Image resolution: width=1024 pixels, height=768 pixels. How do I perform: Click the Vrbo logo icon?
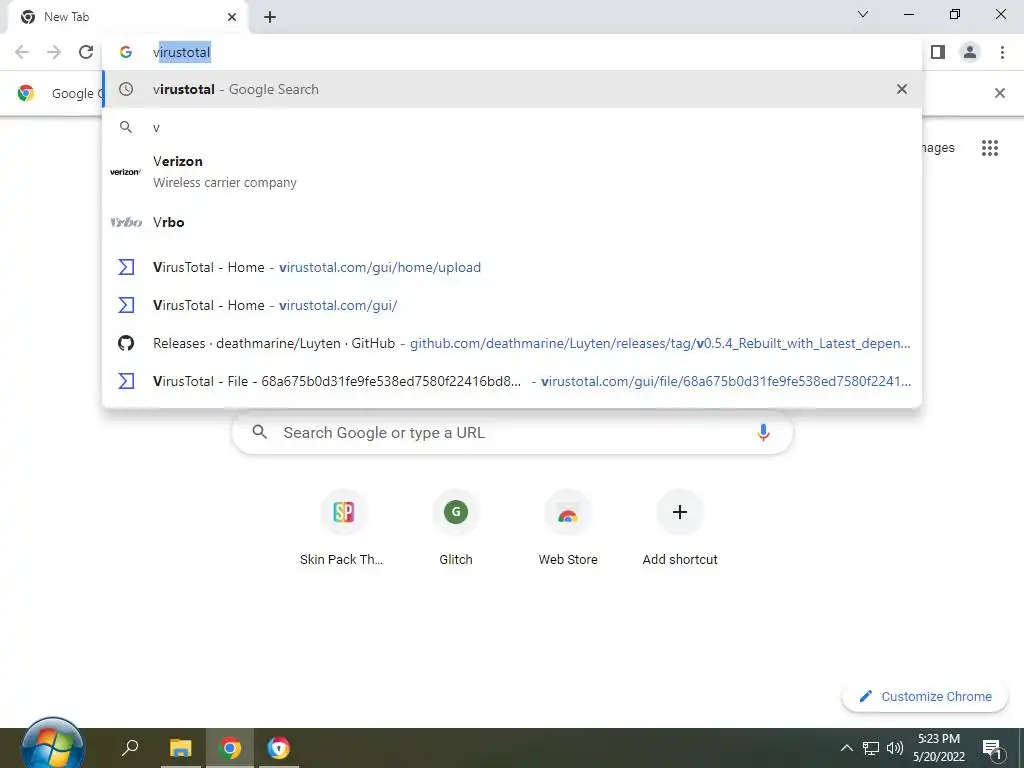coord(126,222)
